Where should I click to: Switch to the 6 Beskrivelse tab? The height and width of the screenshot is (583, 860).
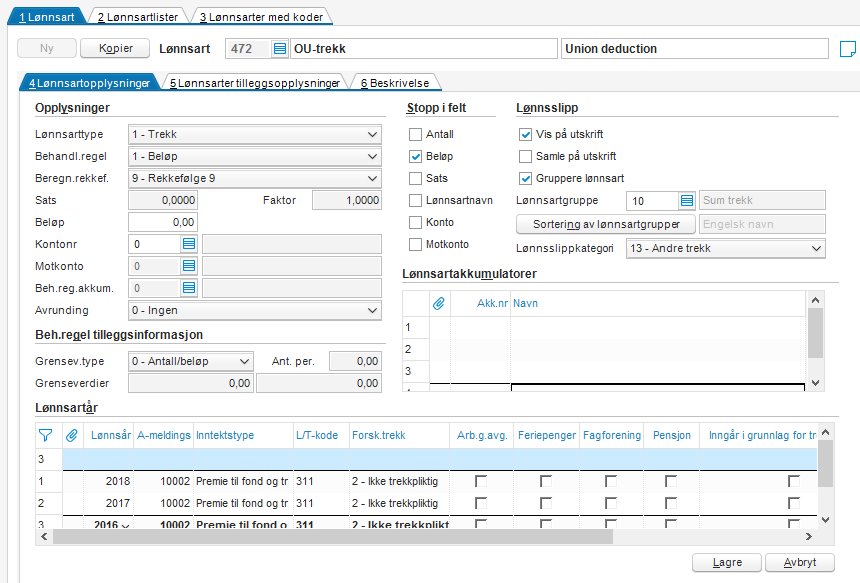(395, 83)
